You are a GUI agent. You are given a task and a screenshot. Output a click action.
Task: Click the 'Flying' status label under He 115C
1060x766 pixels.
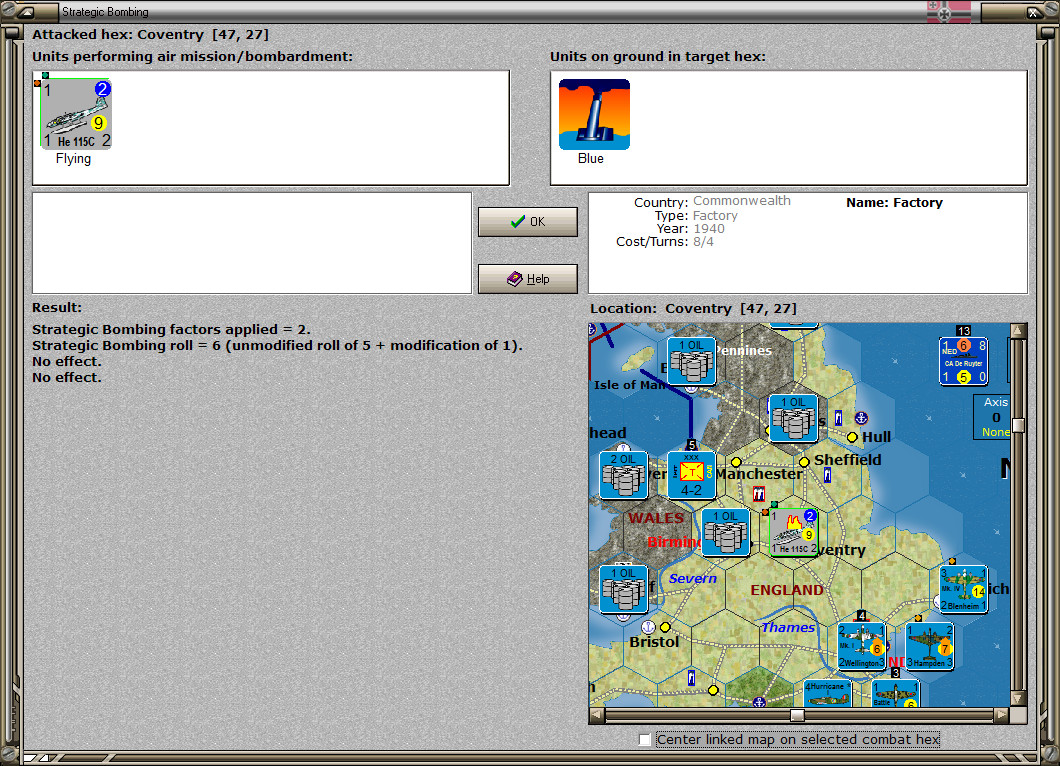(x=73, y=159)
